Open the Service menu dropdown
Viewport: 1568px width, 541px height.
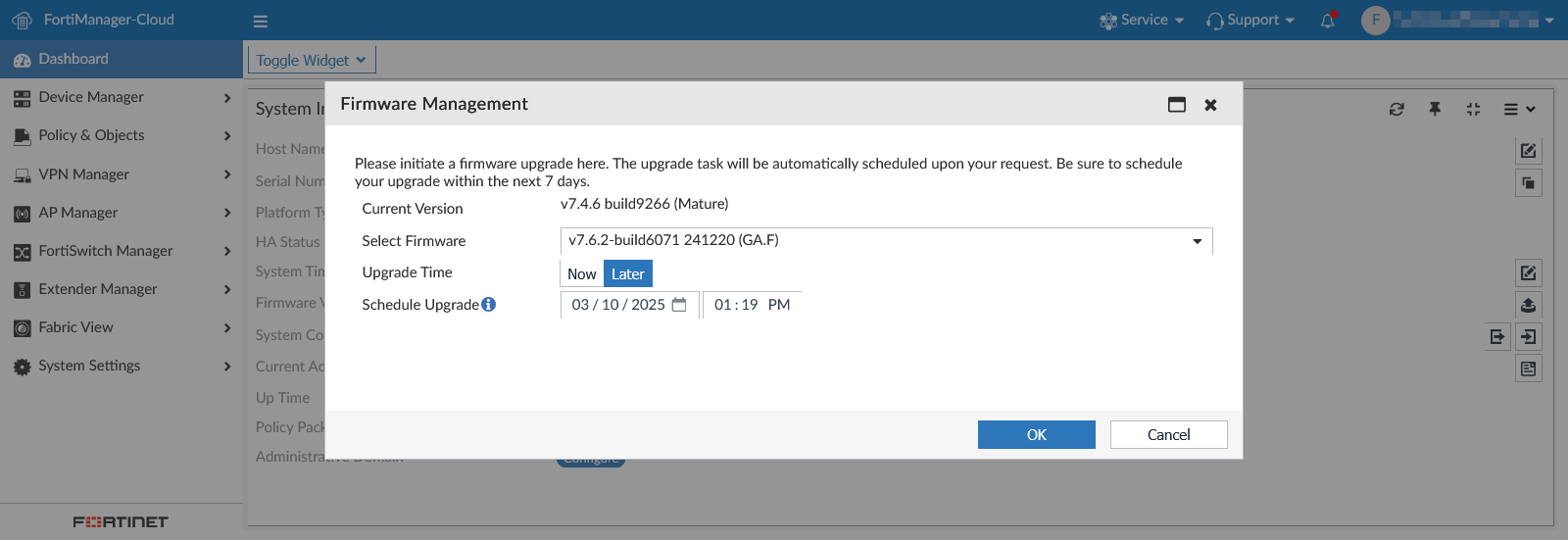click(x=1143, y=20)
